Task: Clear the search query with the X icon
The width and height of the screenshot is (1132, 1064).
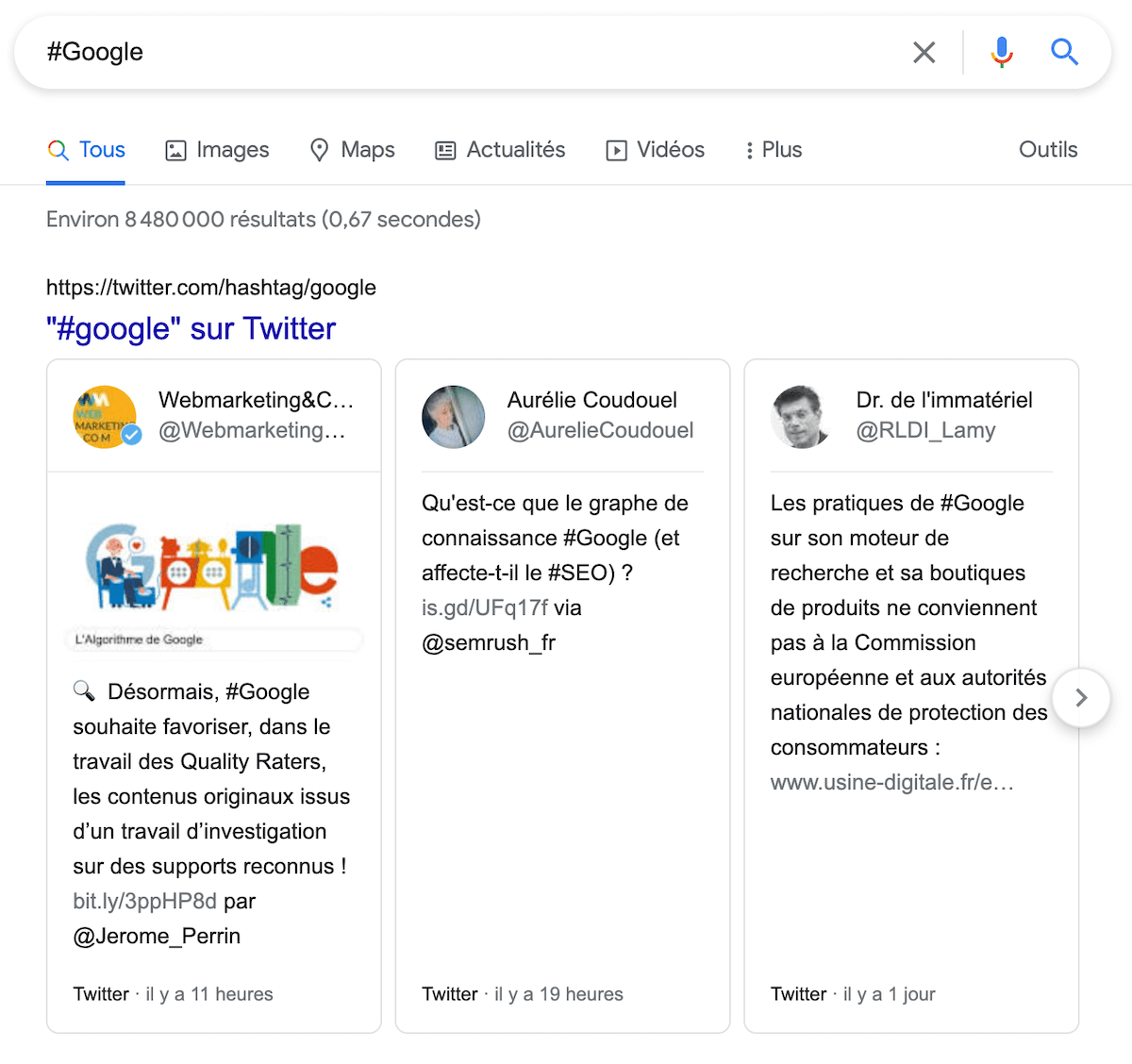Action: 924,52
